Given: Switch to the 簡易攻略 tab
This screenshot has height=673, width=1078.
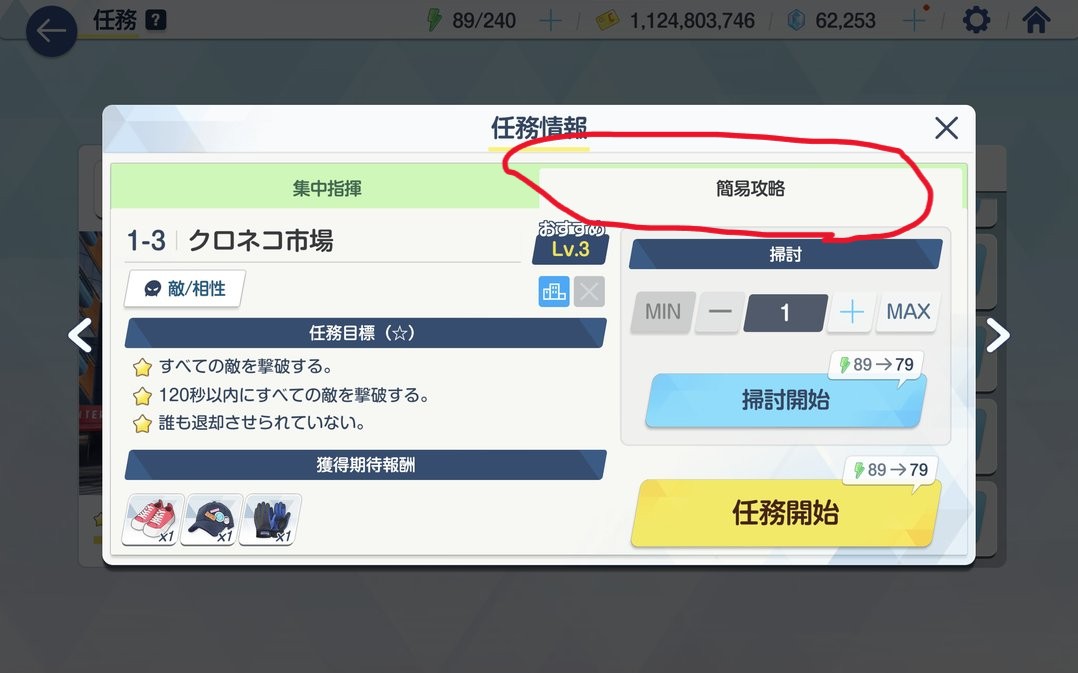Looking at the screenshot, I should [x=750, y=188].
